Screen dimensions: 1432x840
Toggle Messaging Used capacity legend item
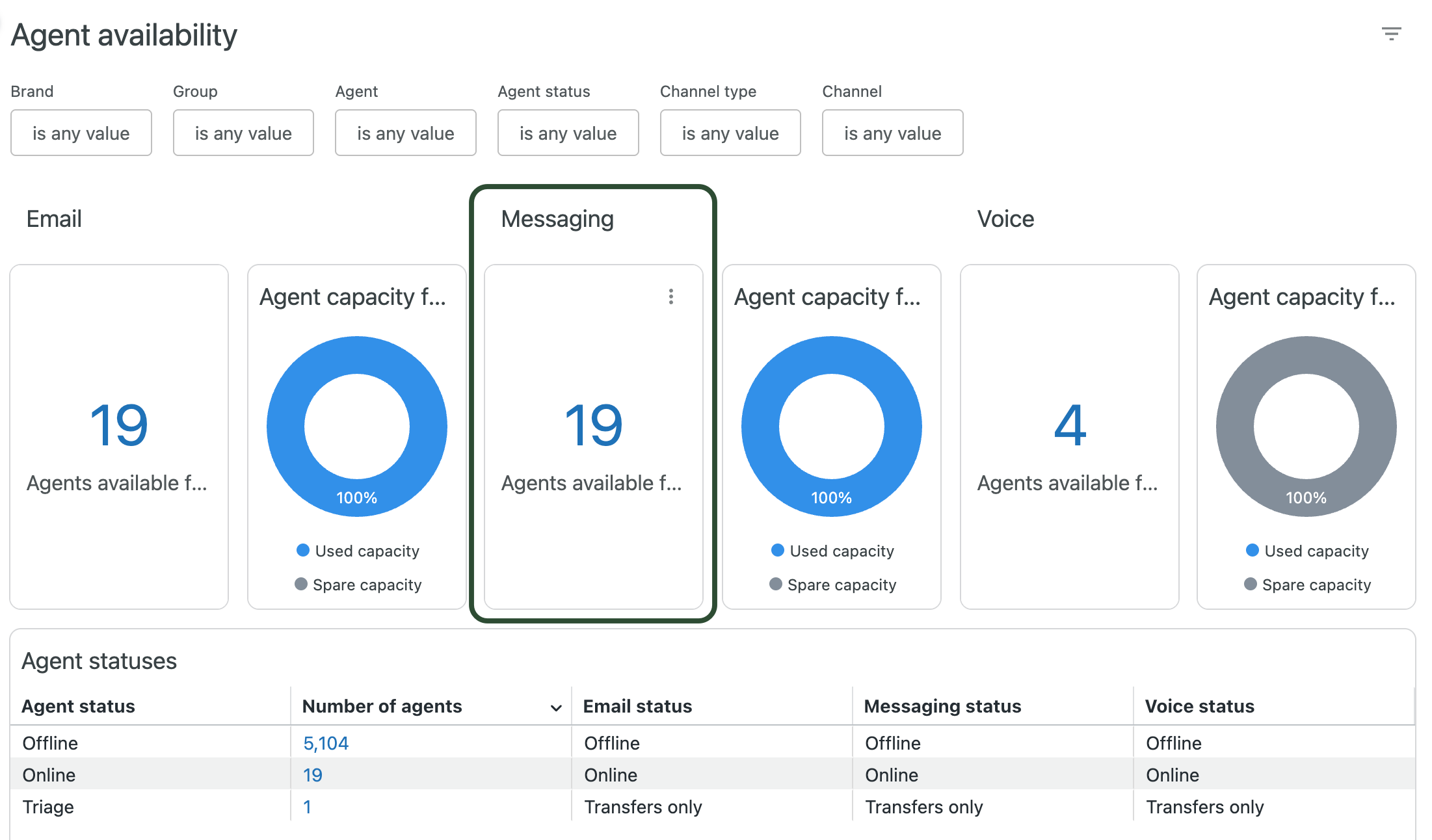832,551
